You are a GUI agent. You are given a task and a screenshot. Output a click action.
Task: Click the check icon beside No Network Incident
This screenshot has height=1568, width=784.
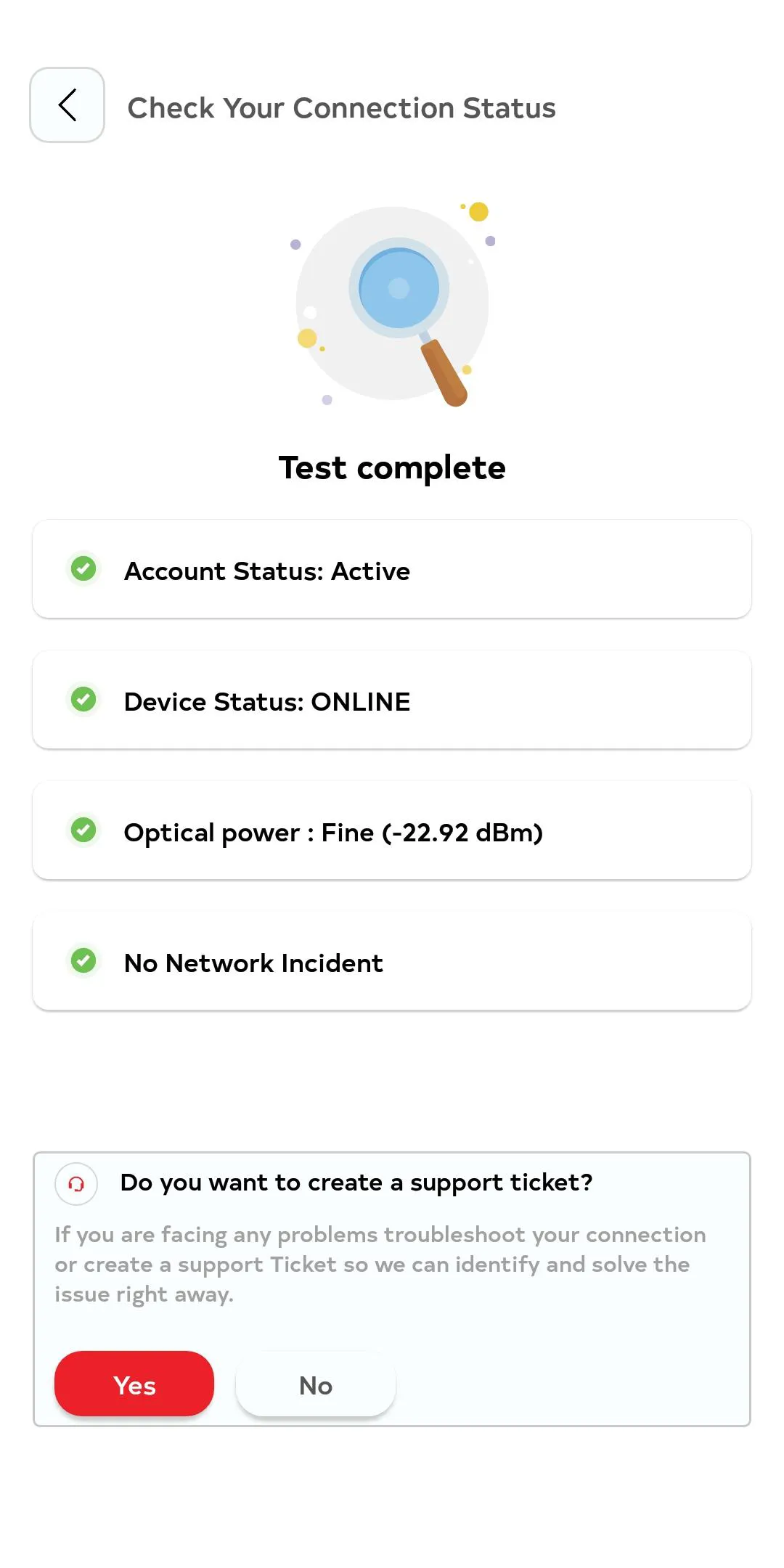(83, 961)
